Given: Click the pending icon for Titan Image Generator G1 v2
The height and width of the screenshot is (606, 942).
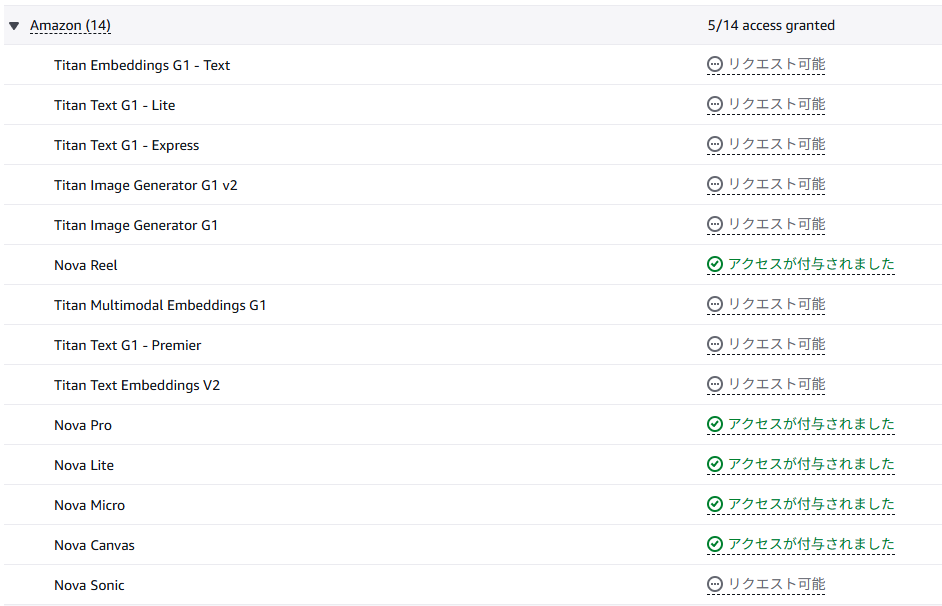Looking at the screenshot, I should (x=715, y=184).
